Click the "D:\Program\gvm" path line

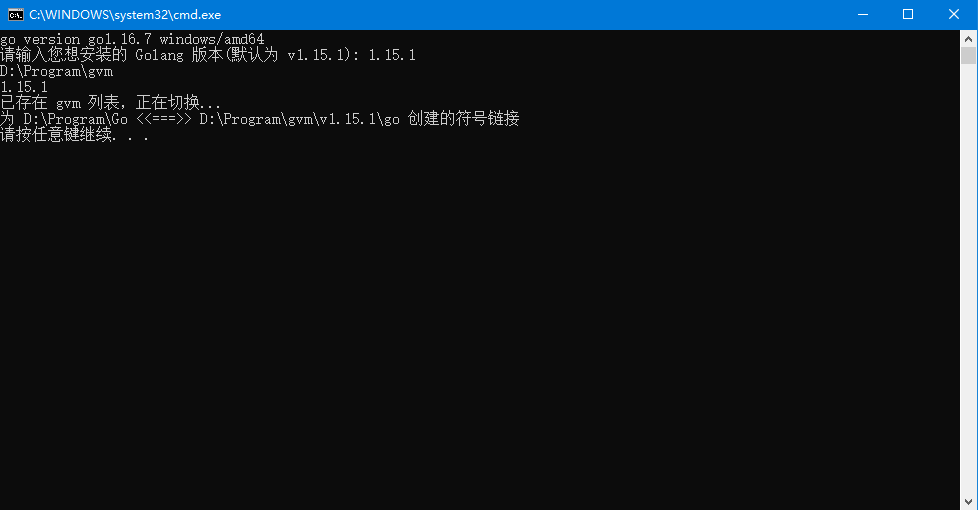coord(57,71)
